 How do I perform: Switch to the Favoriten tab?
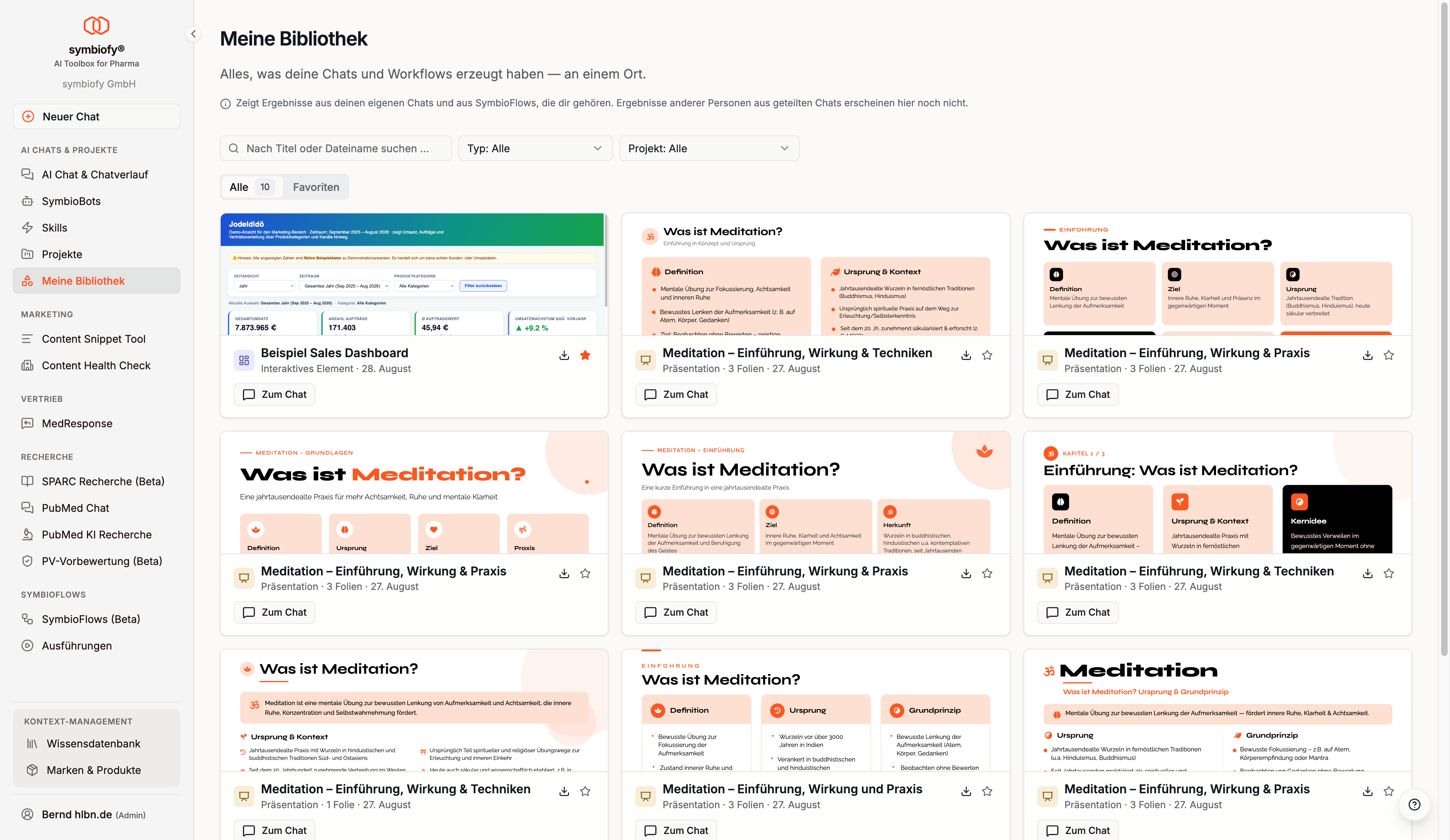pyautogui.click(x=316, y=187)
